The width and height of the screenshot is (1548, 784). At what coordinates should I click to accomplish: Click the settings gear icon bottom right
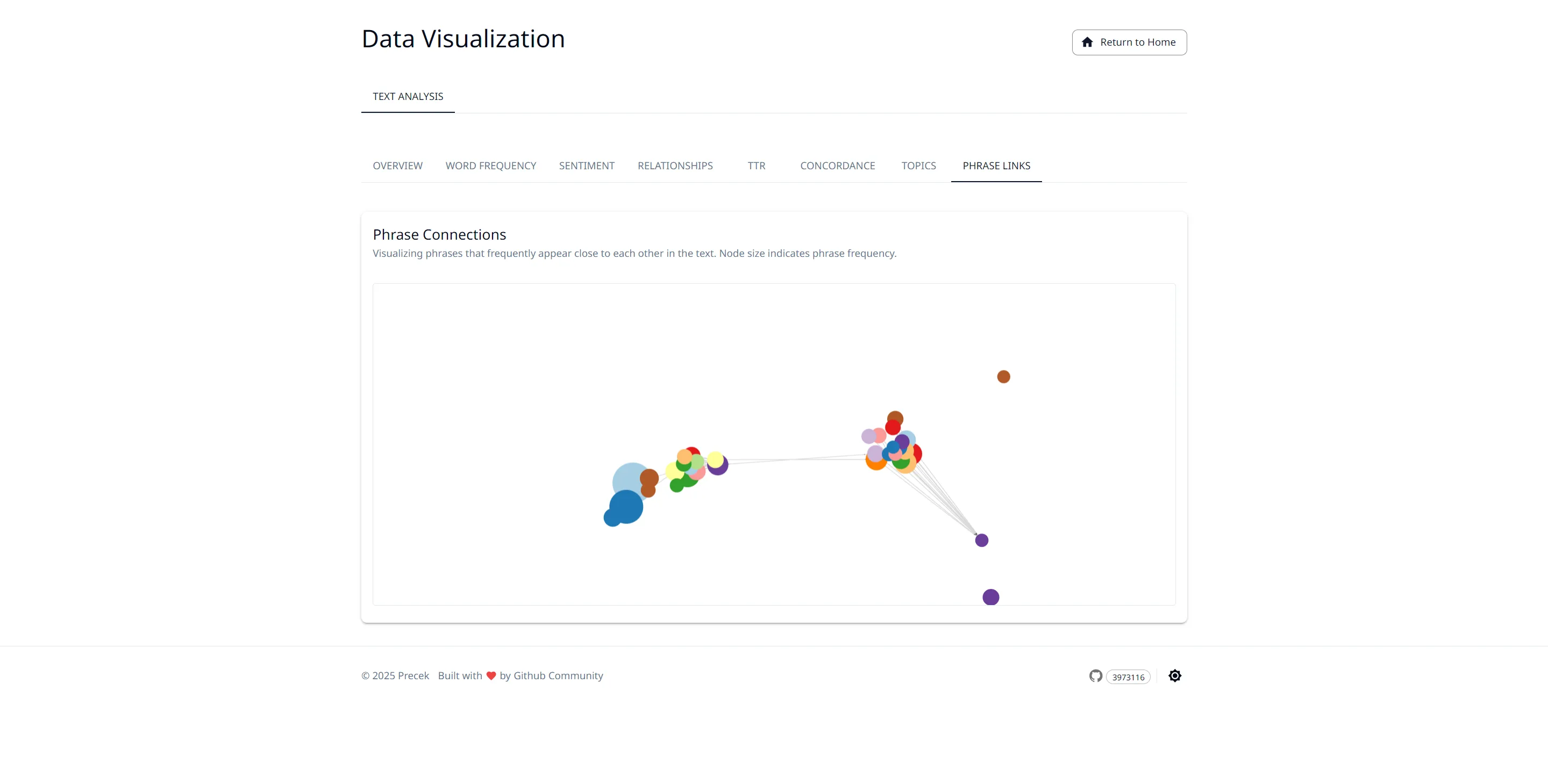(1175, 676)
